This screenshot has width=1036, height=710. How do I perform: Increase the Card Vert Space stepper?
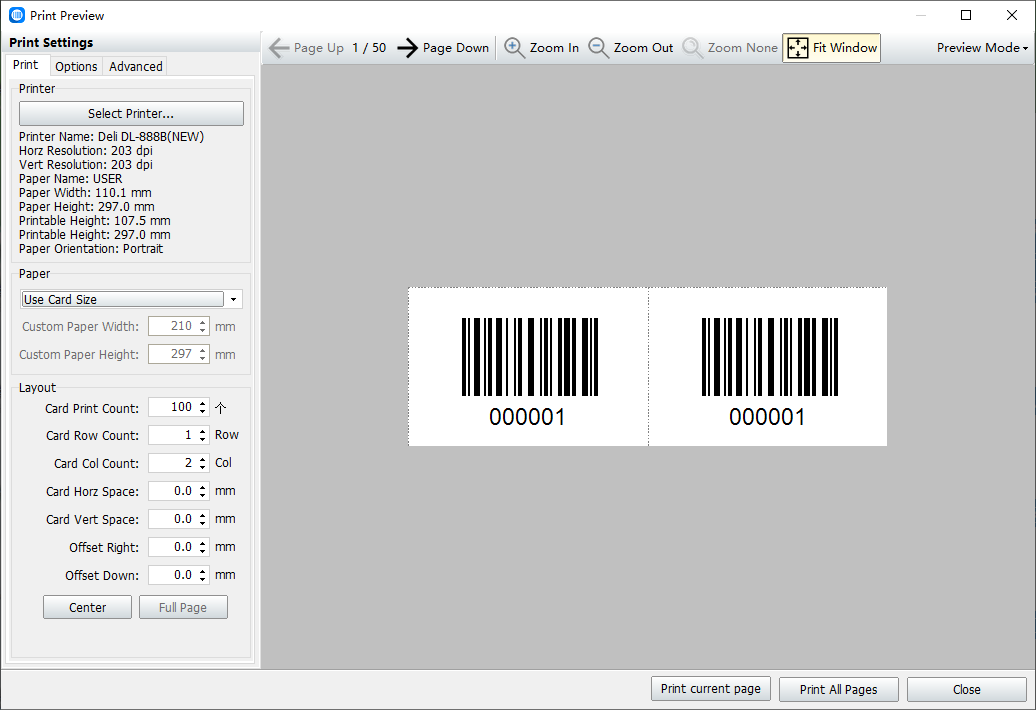[203, 515]
